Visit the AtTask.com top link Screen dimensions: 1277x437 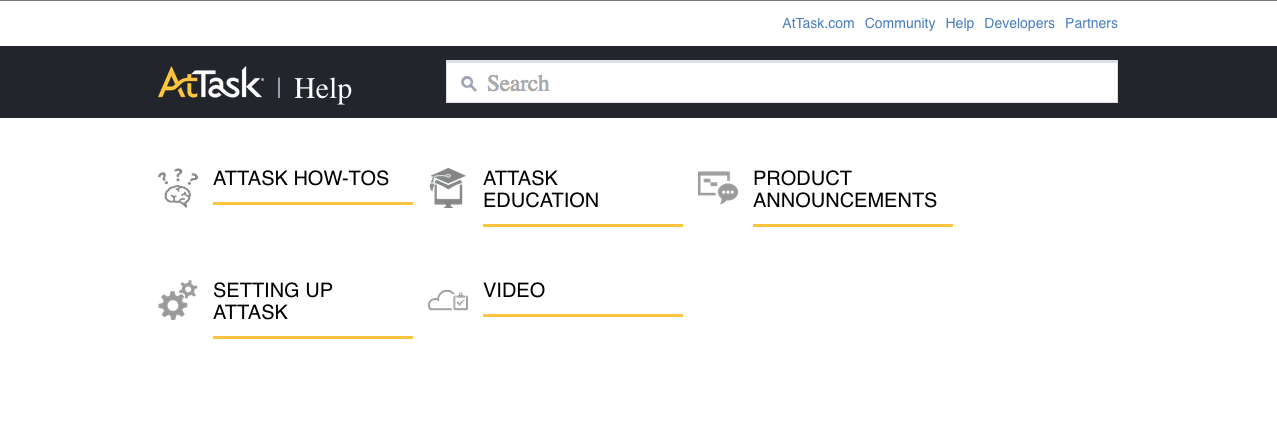pyautogui.click(x=818, y=23)
